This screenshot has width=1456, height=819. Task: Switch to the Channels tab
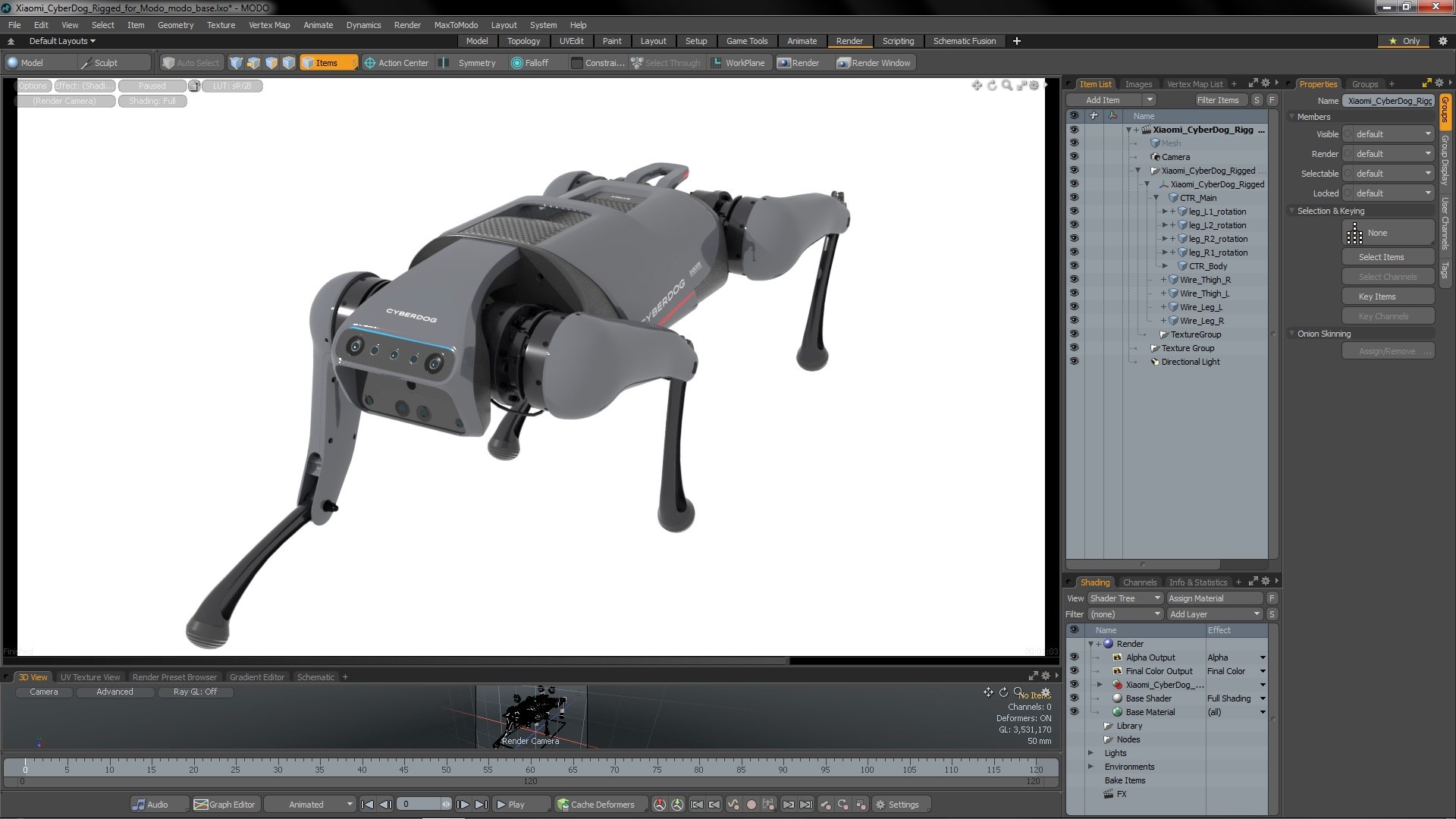point(1140,582)
